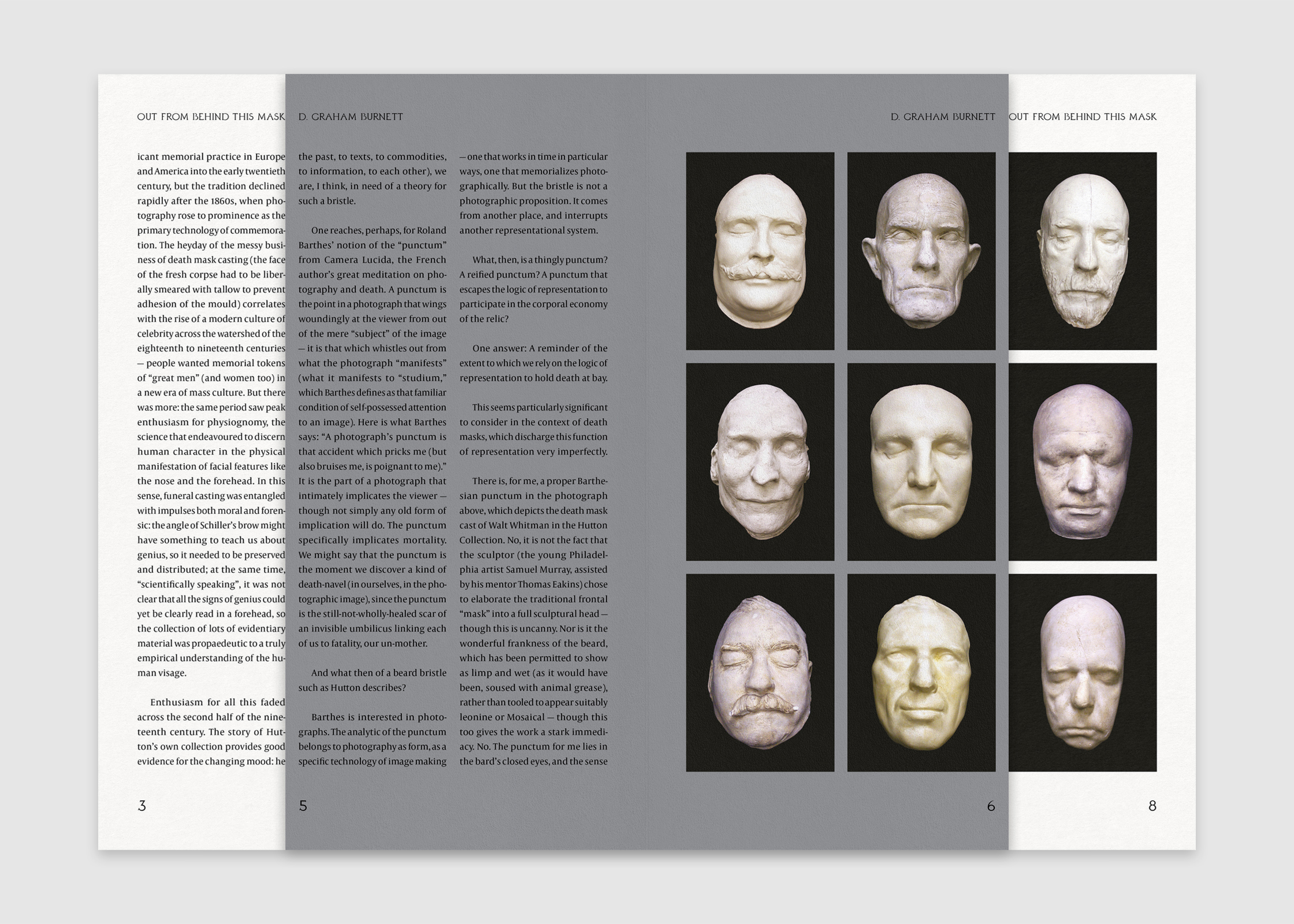
Task: Click the line "the bard's closed eyes, and the sense"
Action: click(533, 761)
